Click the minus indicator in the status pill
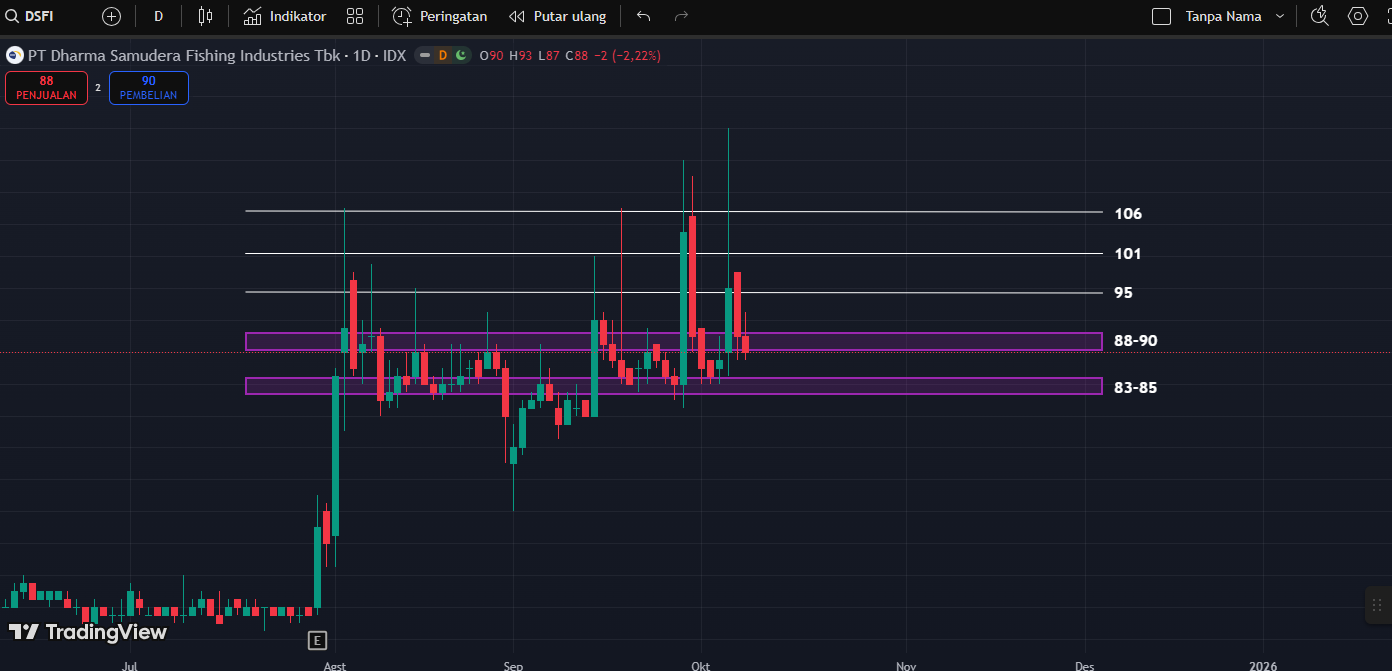The image size is (1392, 671). 425,55
